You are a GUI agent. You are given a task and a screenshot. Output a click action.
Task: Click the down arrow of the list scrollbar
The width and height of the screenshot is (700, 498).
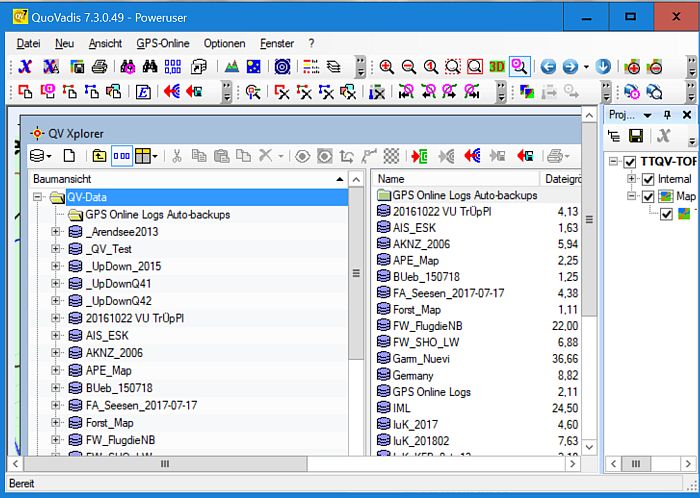point(589,447)
